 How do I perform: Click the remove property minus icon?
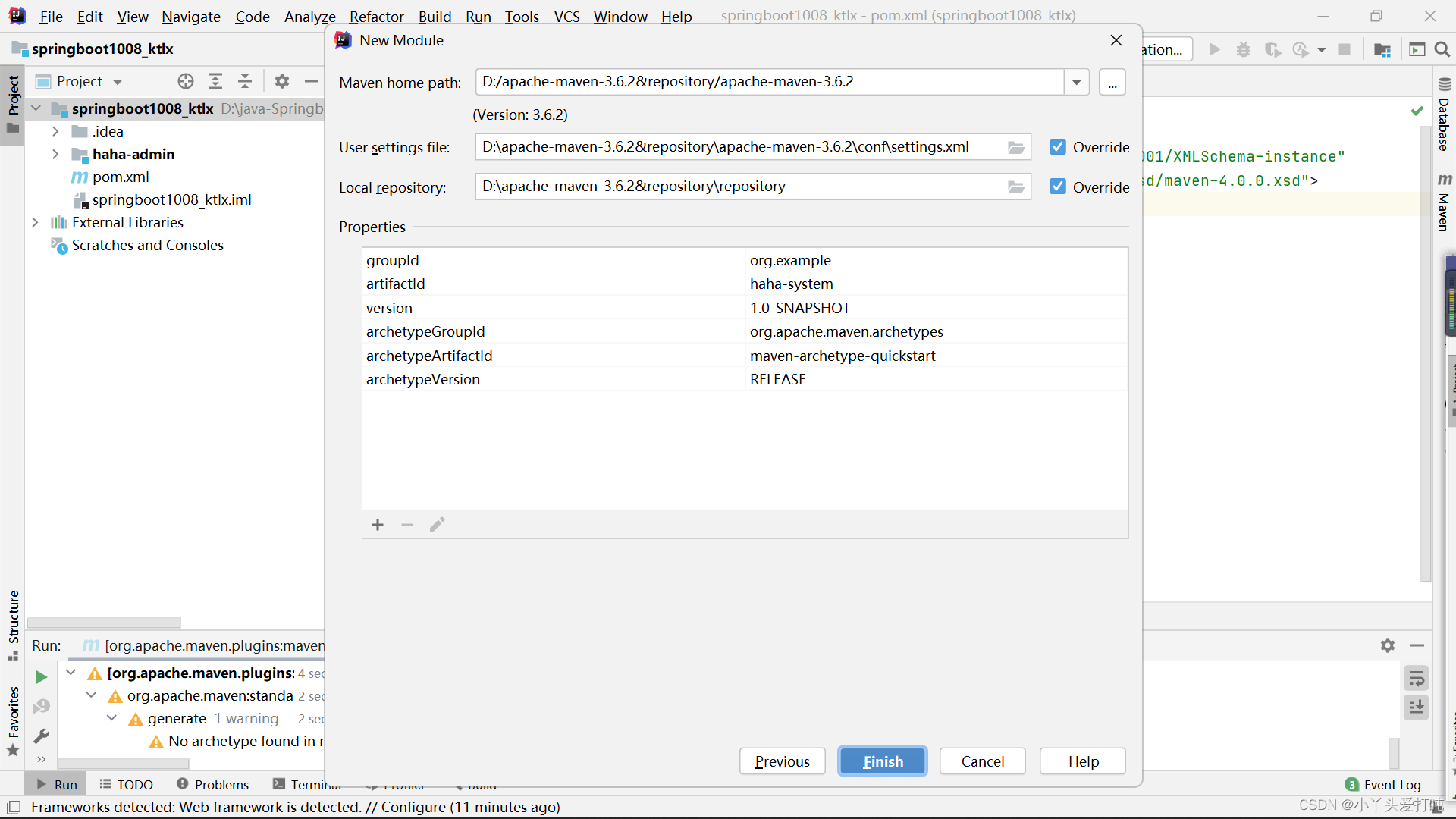coord(407,525)
